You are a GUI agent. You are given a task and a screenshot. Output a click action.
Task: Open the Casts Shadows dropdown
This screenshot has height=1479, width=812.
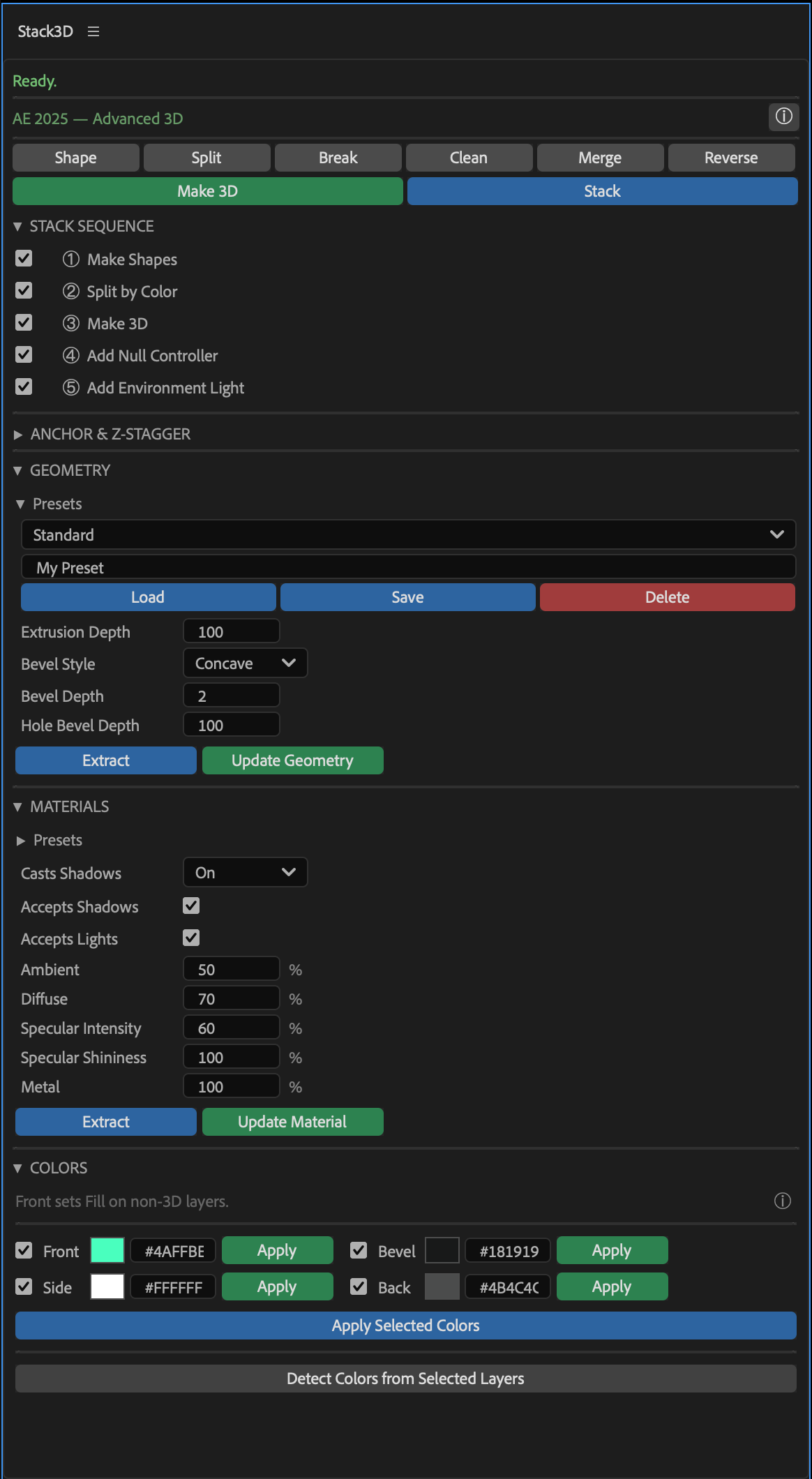pos(245,873)
